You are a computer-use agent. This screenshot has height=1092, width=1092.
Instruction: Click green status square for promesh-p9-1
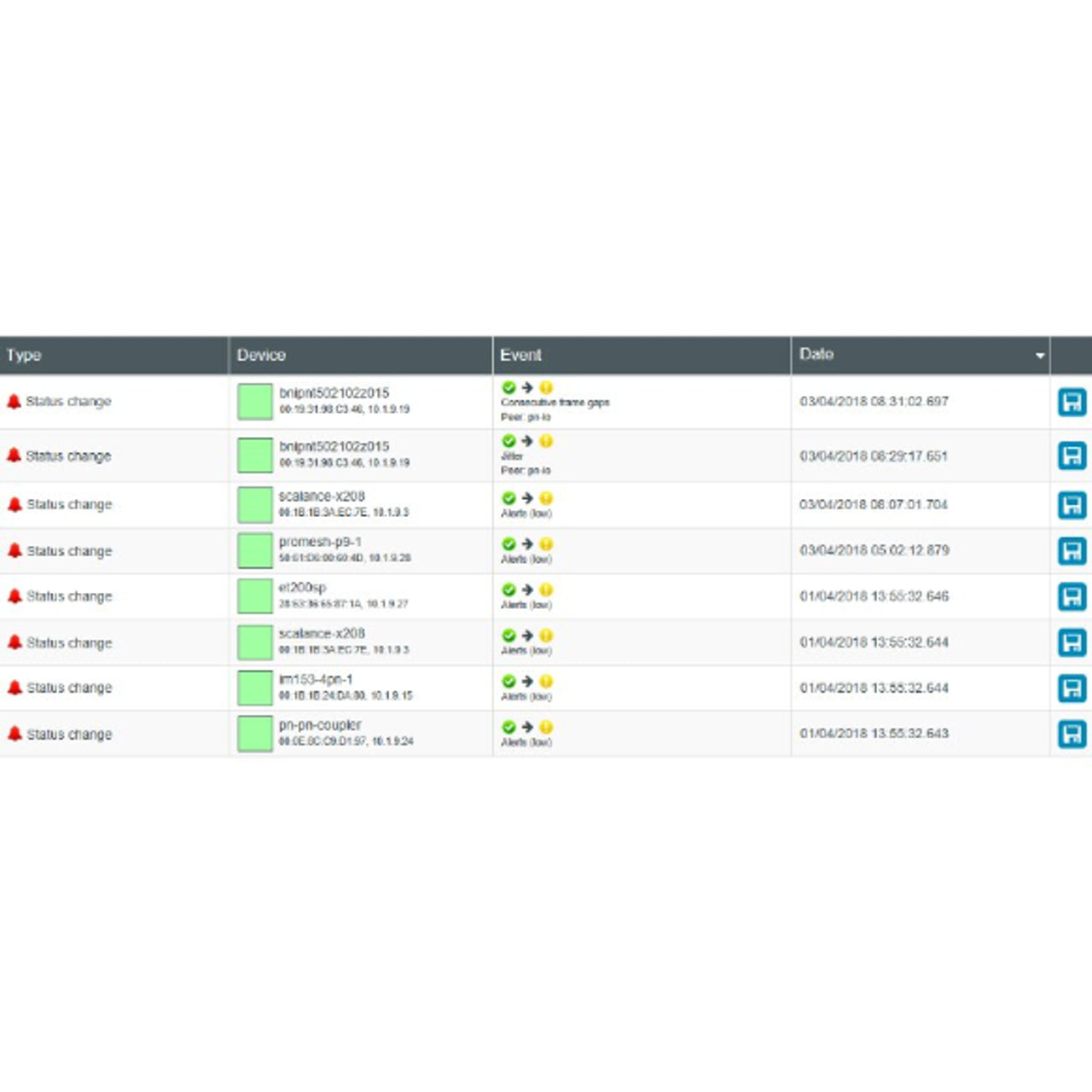[x=254, y=550]
